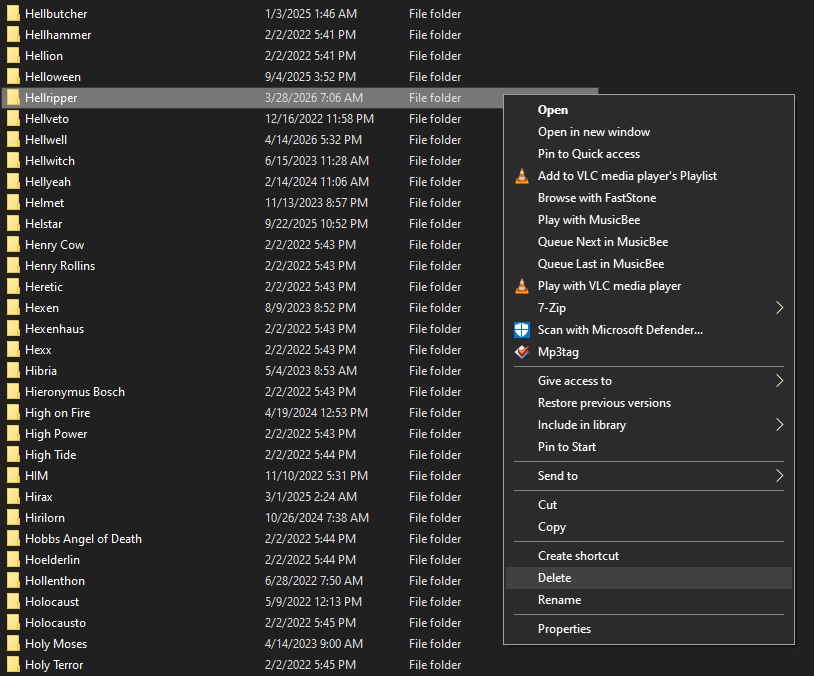The image size is (814, 676).
Task: Select Pin to Start
Action: click(x=567, y=447)
